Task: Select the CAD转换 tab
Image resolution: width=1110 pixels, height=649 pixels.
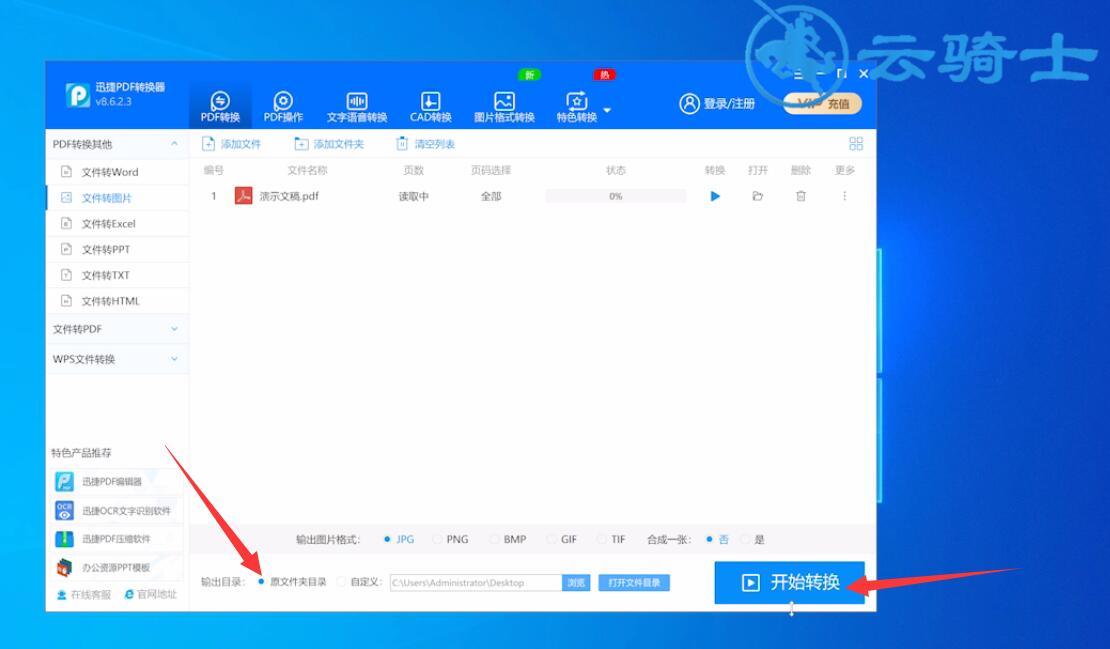Action: point(430,106)
